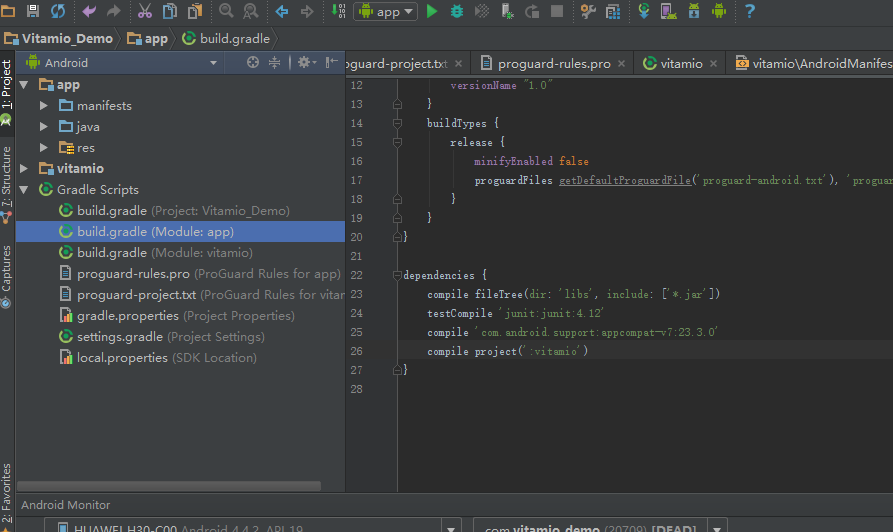Click the Make Project icon

(338, 11)
